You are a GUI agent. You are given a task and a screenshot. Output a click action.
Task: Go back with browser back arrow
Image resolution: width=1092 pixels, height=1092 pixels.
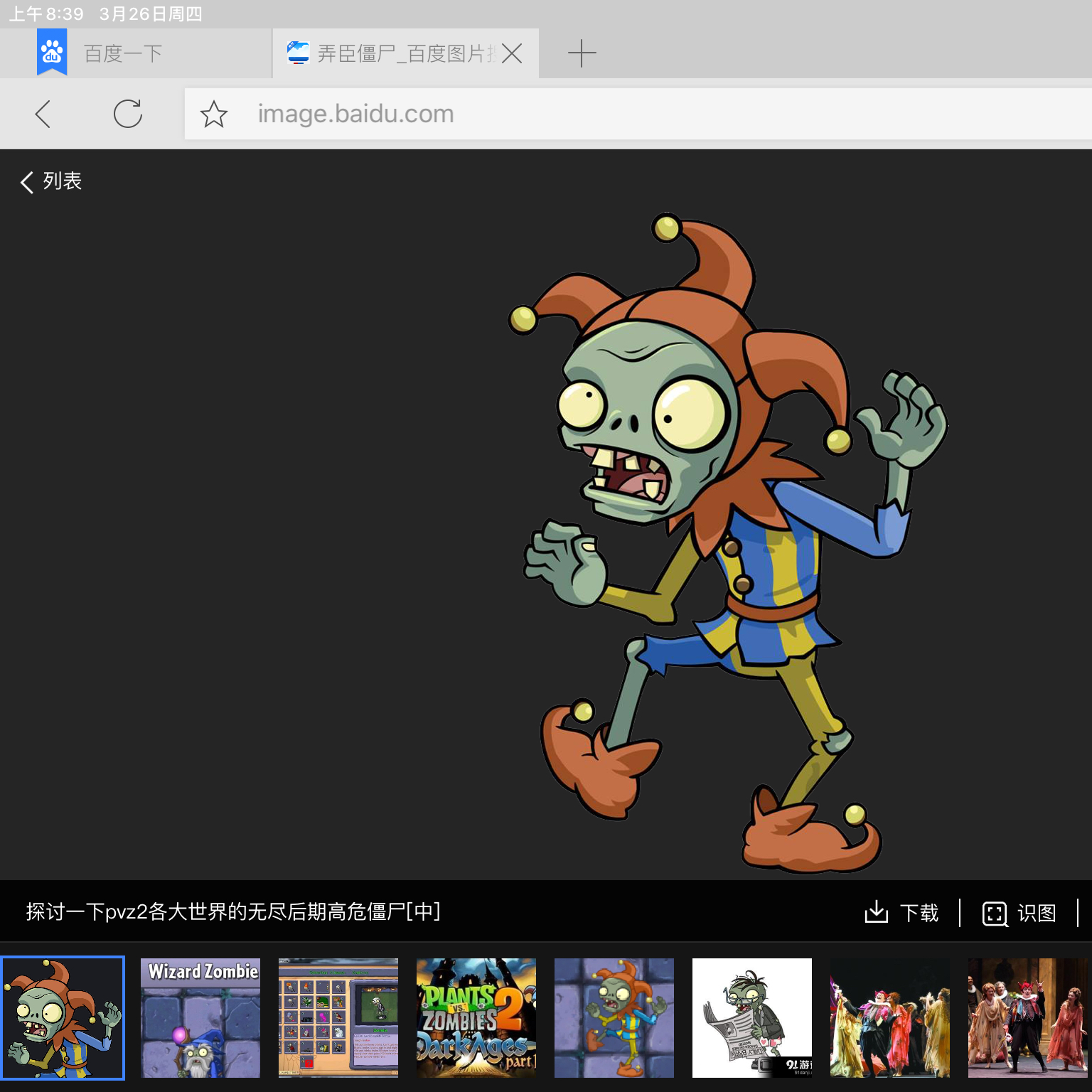[x=43, y=114]
